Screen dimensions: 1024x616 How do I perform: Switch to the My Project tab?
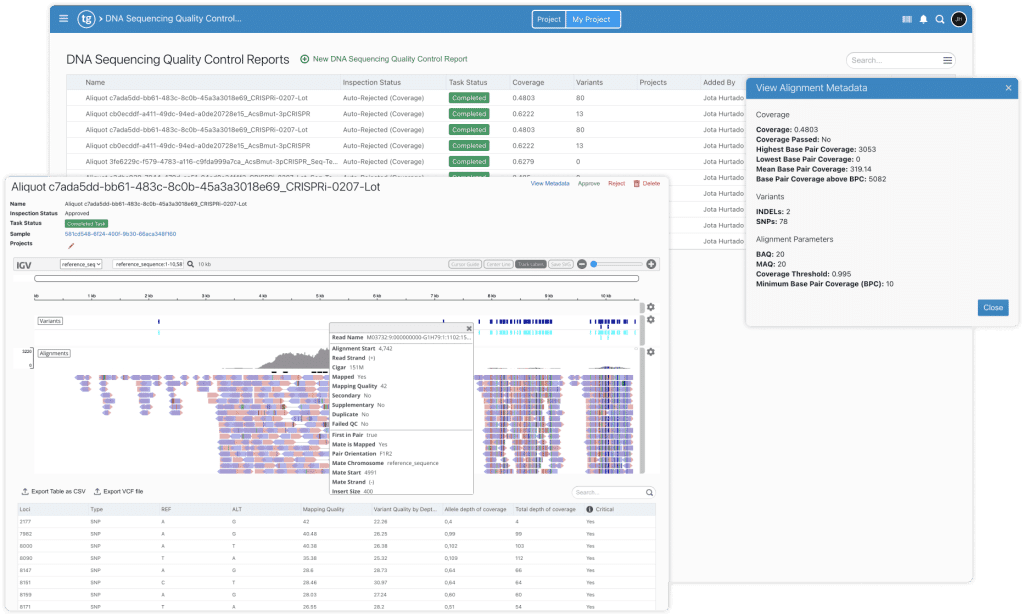coord(591,18)
